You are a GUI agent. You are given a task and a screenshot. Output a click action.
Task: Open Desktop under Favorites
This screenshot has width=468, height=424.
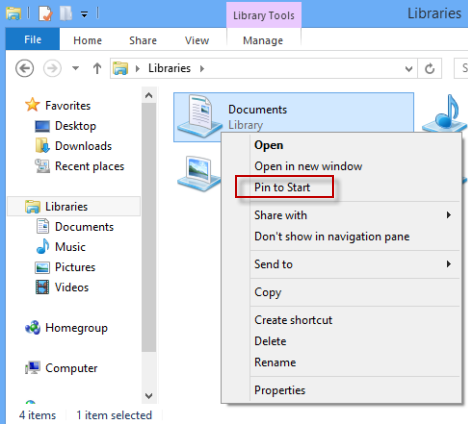click(75, 126)
